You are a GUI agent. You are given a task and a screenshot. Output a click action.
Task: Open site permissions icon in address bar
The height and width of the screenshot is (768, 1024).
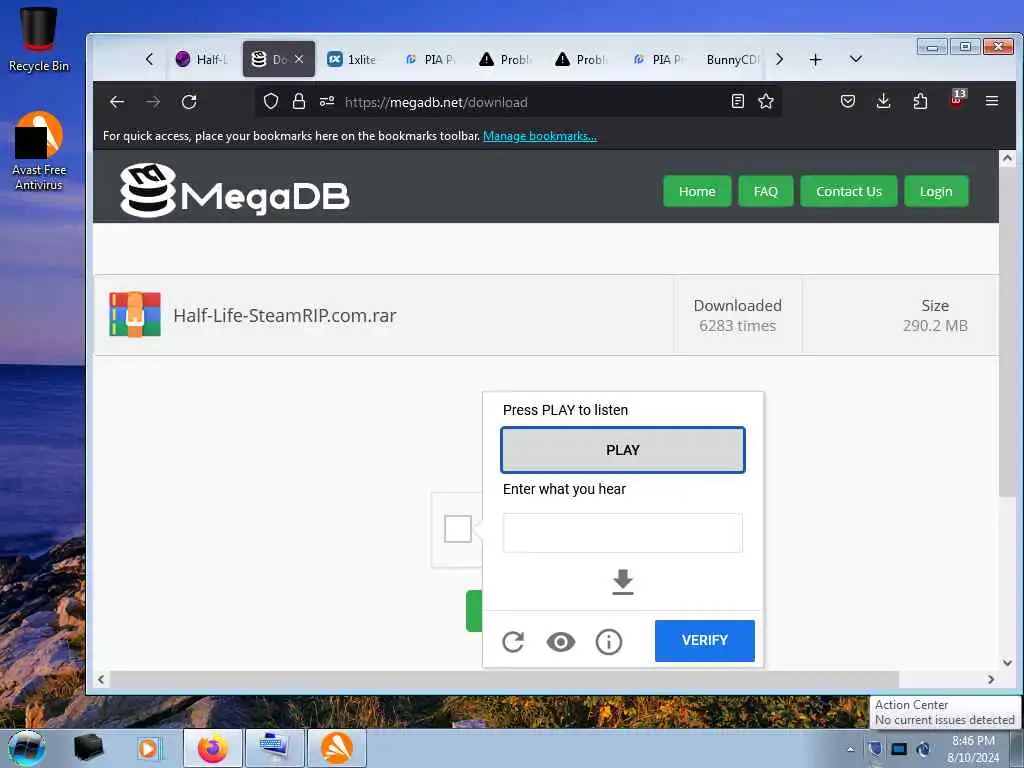point(327,102)
